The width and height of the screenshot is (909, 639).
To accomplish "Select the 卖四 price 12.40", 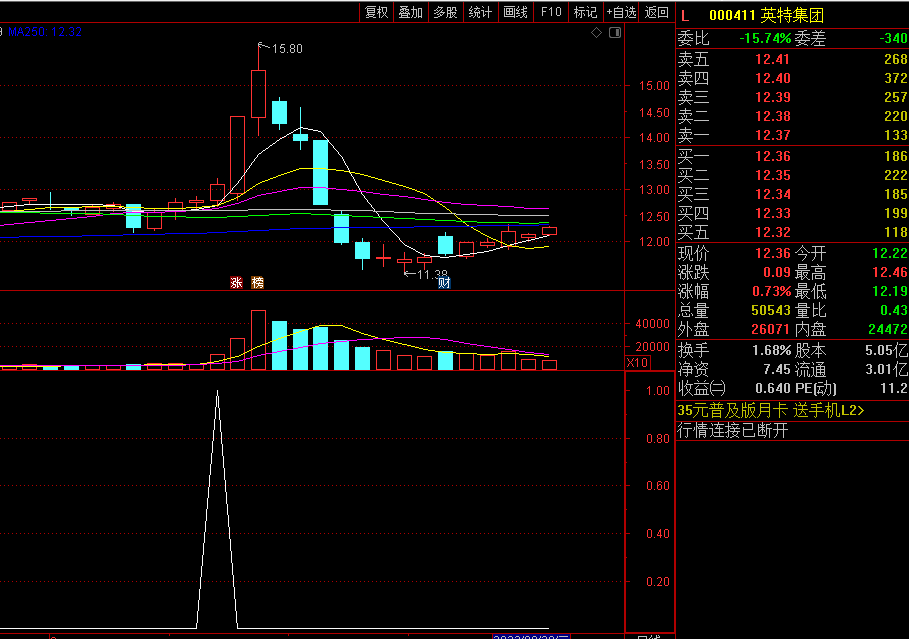I will (772, 78).
